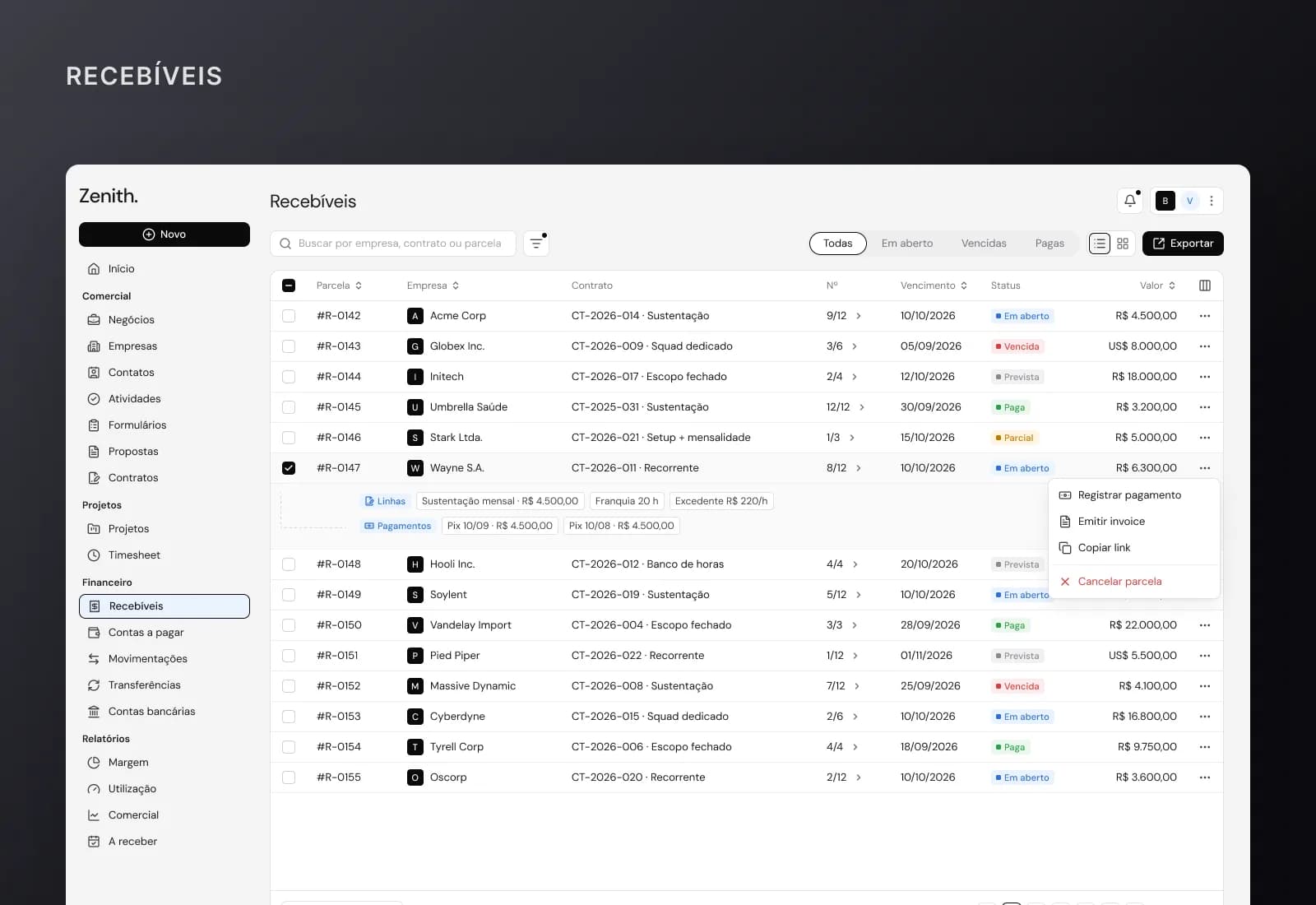This screenshot has width=1316, height=905.
Task: Select the Globex Inc. row checkbox
Action: (x=289, y=346)
